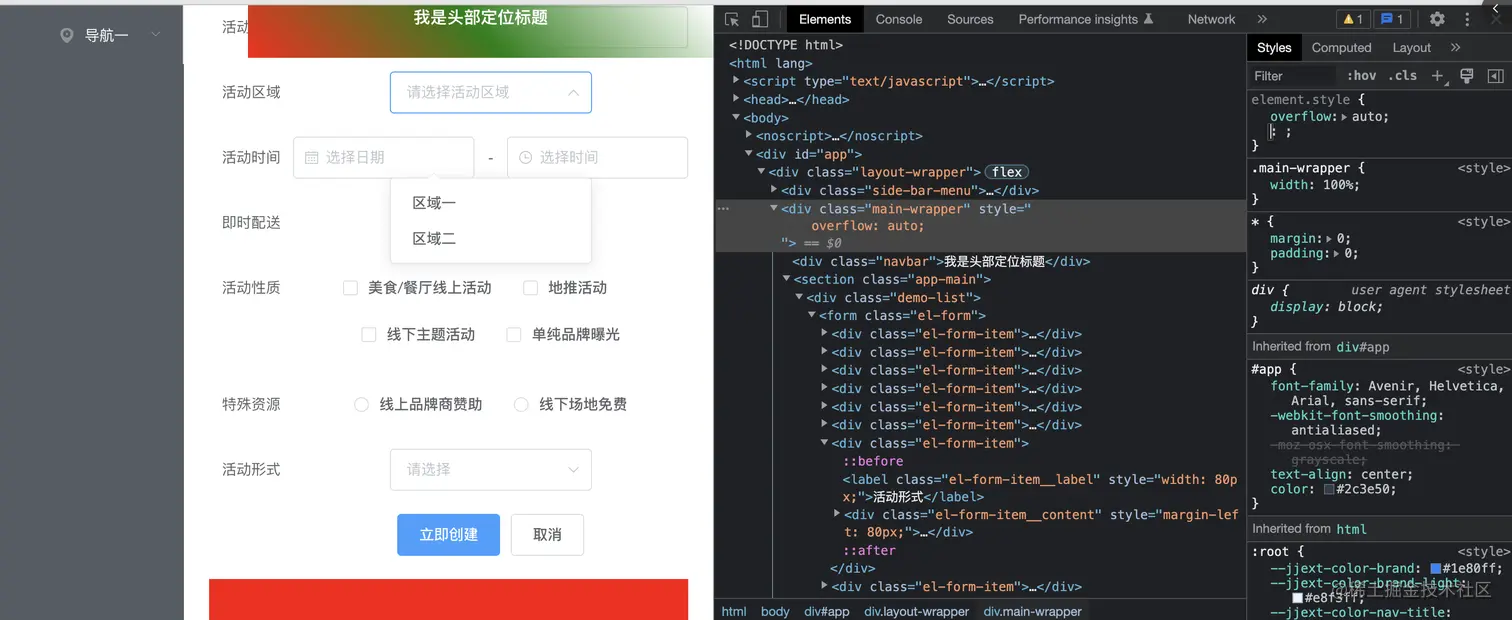Expand the noscript tag node
This screenshot has height=620, width=1512.
tap(749, 135)
